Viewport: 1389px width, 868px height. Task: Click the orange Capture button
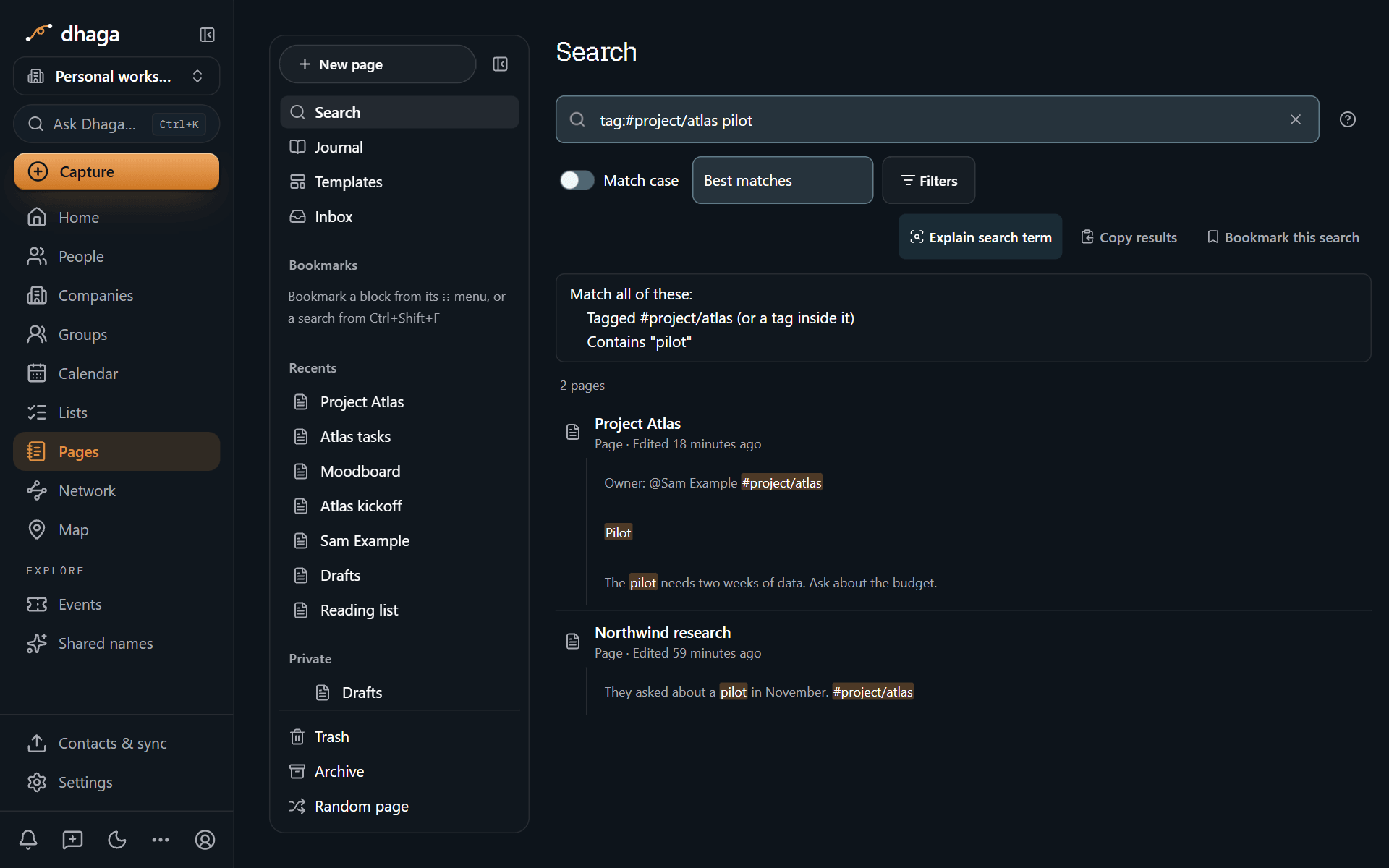(x=116, y=171)
